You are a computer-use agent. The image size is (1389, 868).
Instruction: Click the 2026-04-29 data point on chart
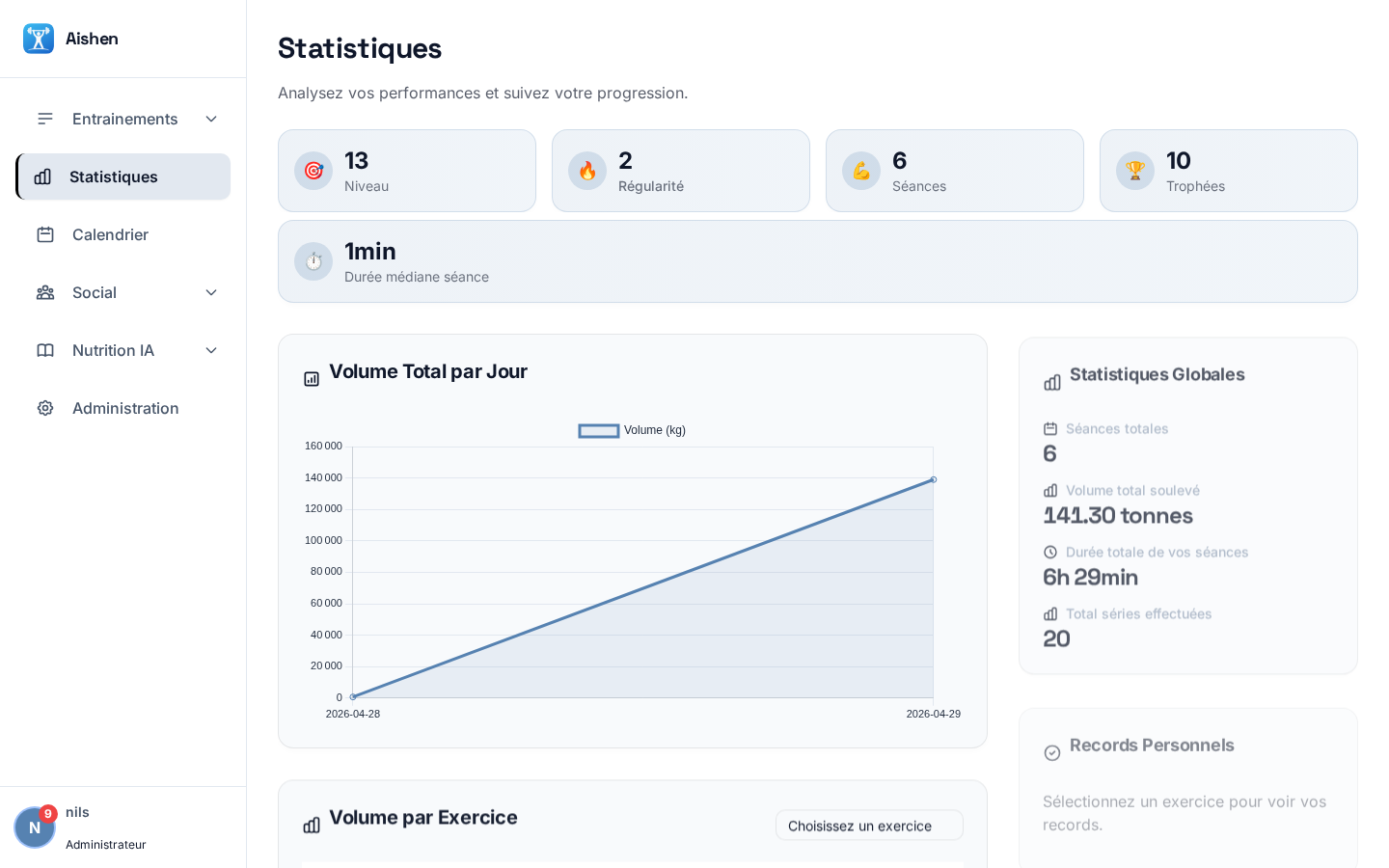tap(933, 479)
